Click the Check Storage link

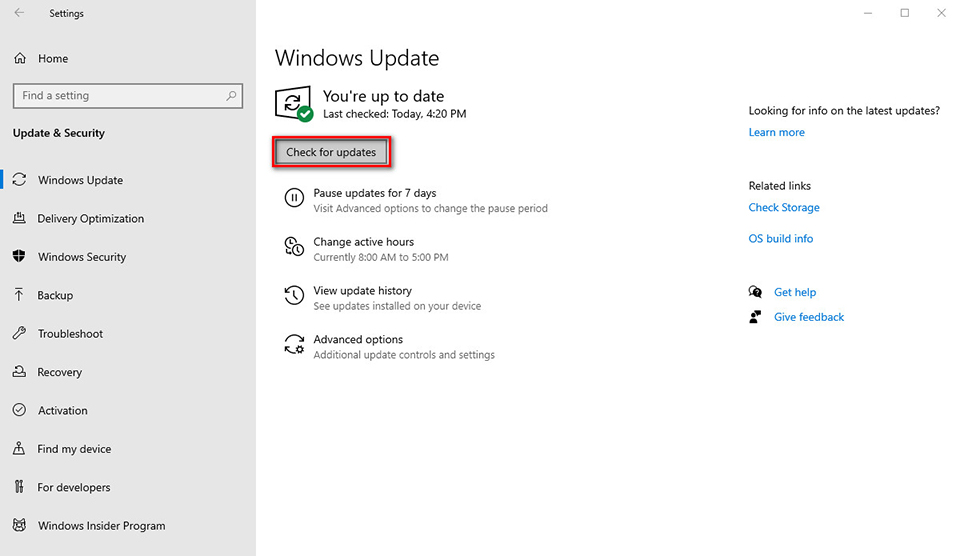point(784,208)
